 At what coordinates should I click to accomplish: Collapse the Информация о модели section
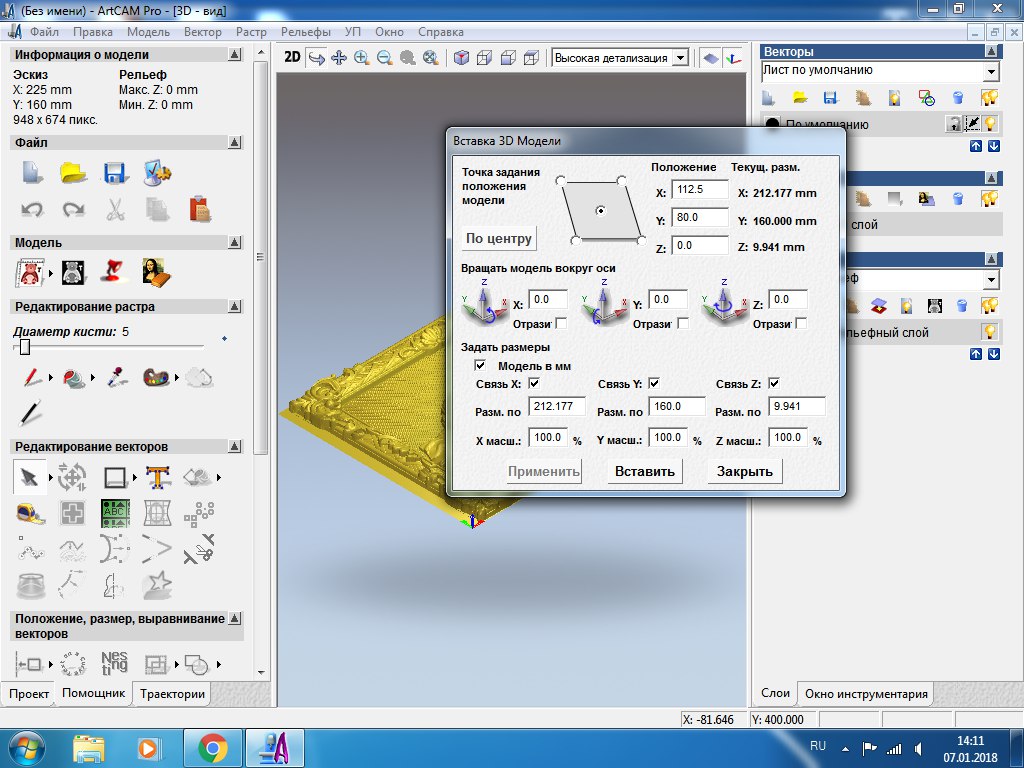click(235, 55)
